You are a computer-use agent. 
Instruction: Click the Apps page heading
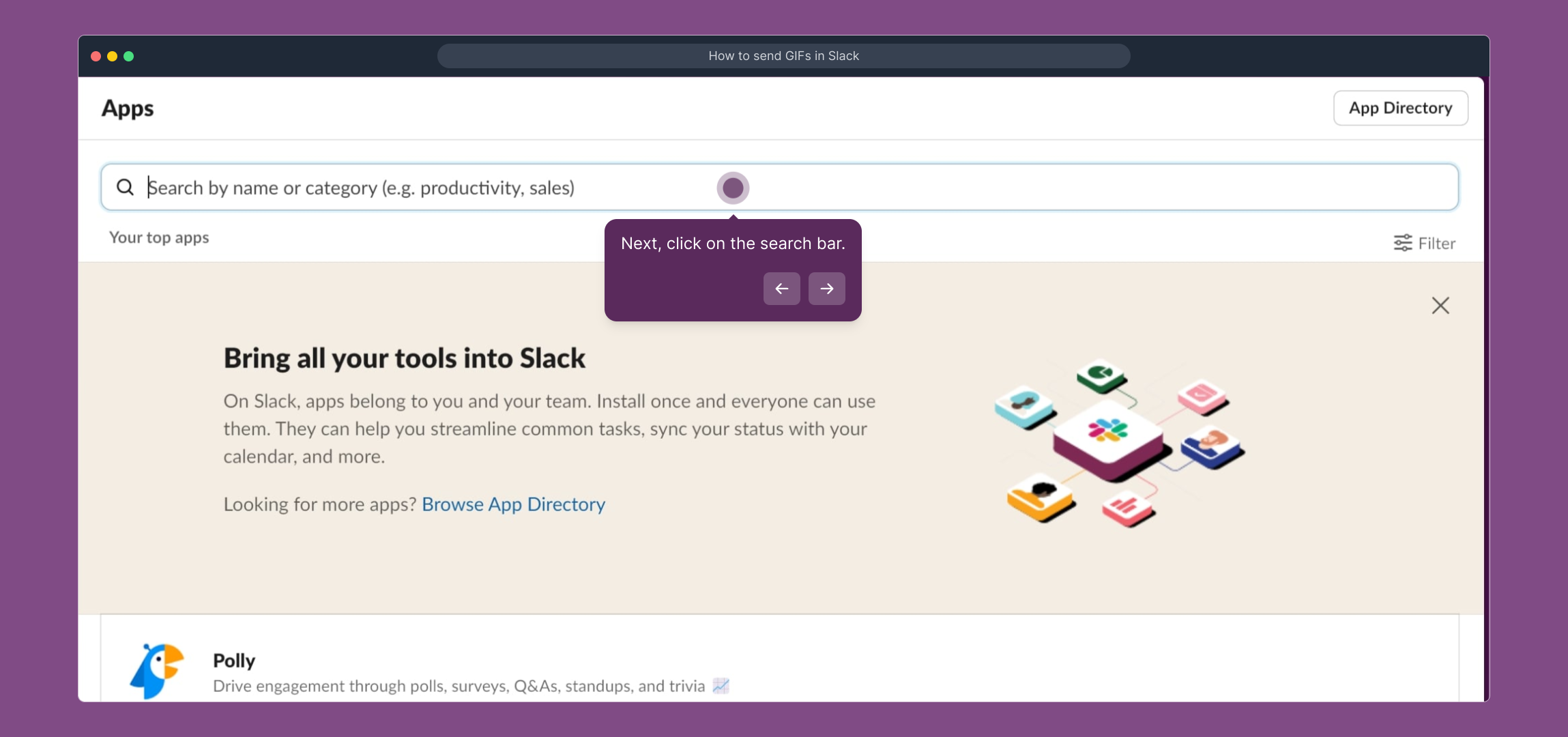[128, 109]
